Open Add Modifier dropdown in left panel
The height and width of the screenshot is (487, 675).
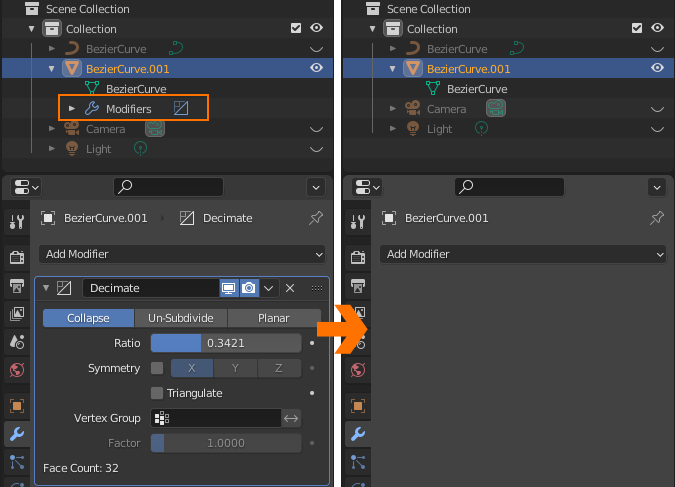pyautogui.click(x=182, y=254)
